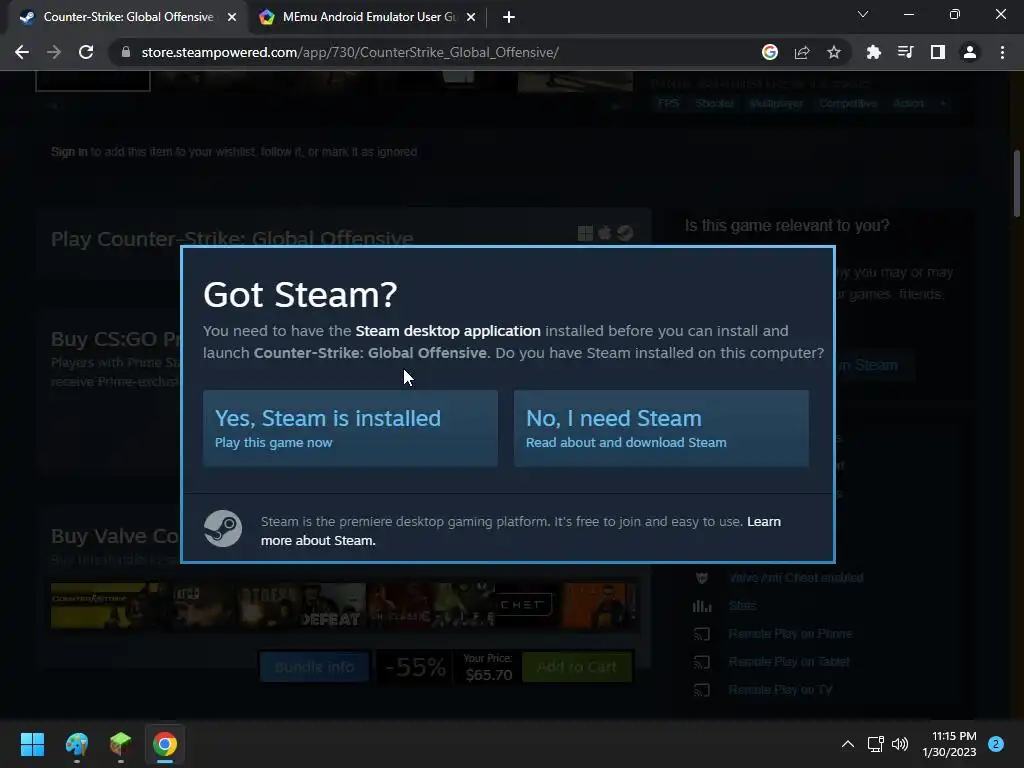The width and height of the screenshot is (1024, 768).
Task: Click dimmed Stats link in sidebar
Action: (x=742, y=605)
